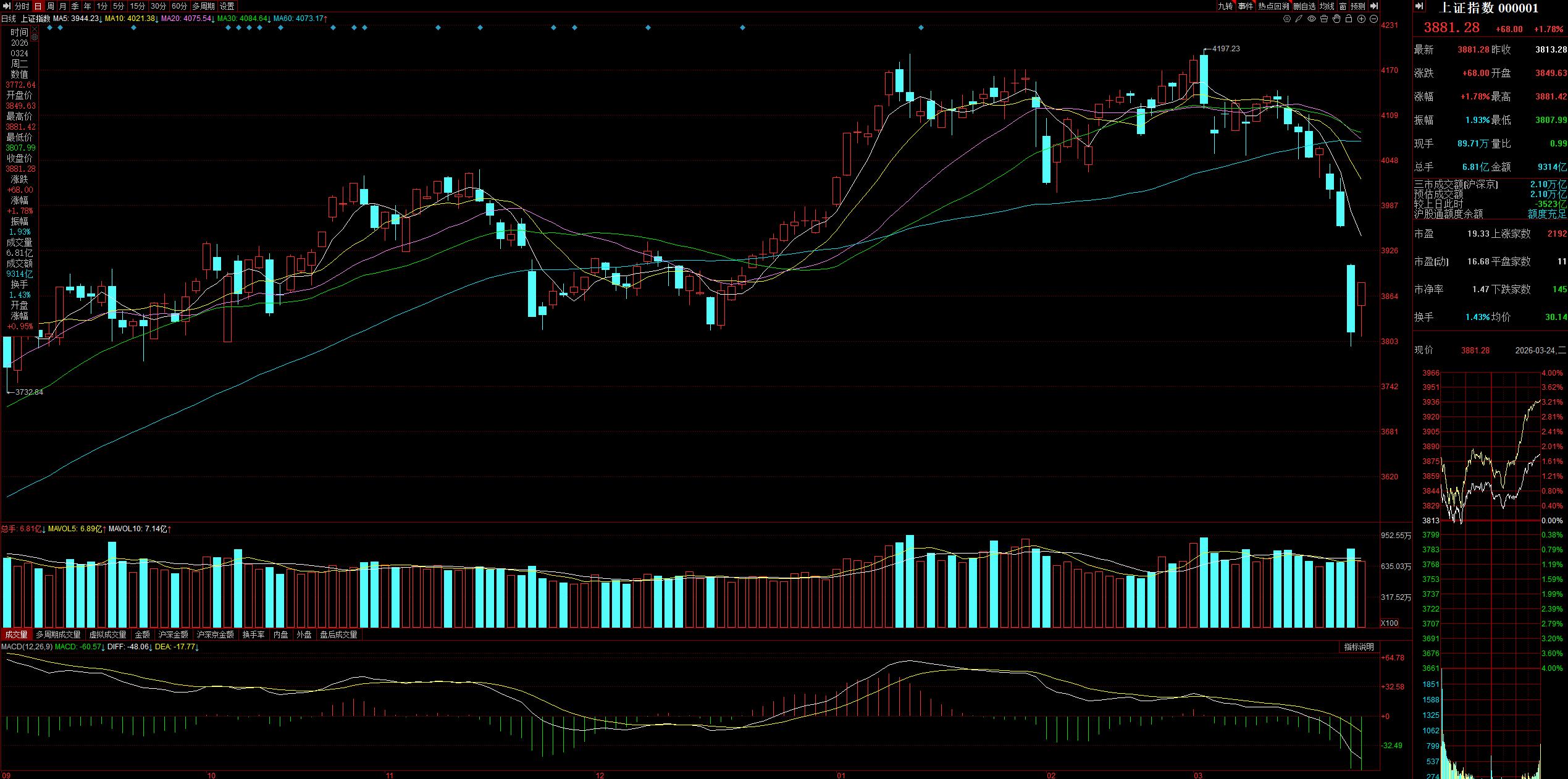1568x779 pixels.
Task: Close the data info floating panel
Action: click(34, 29)
